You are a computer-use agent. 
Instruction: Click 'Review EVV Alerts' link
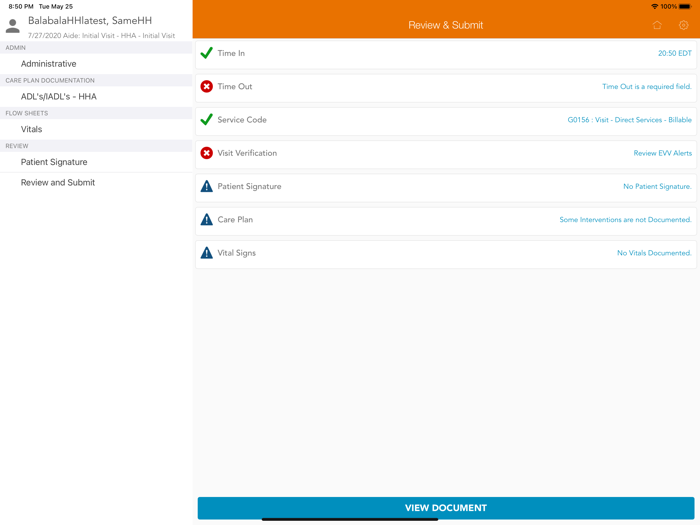pyautogui.click(x=662, y=153)
